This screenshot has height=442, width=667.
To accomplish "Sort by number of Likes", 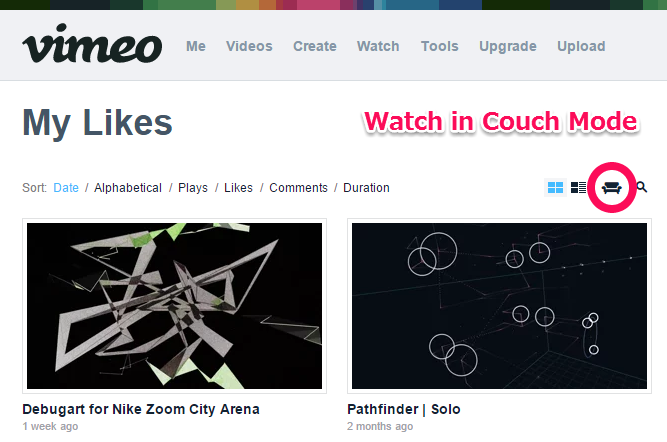I will click(238, 188).
